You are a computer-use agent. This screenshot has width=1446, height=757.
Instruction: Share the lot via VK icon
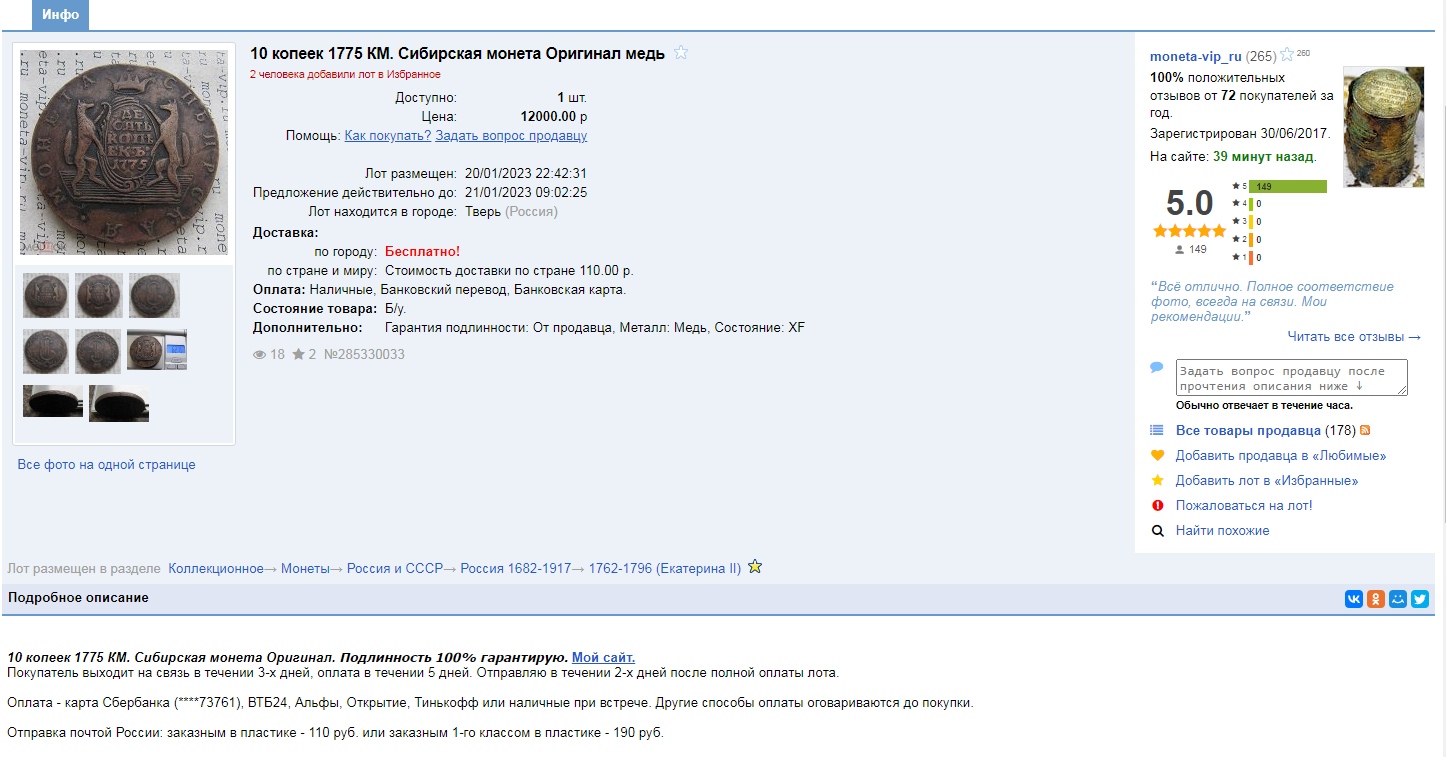click(x=1354, y=599)
